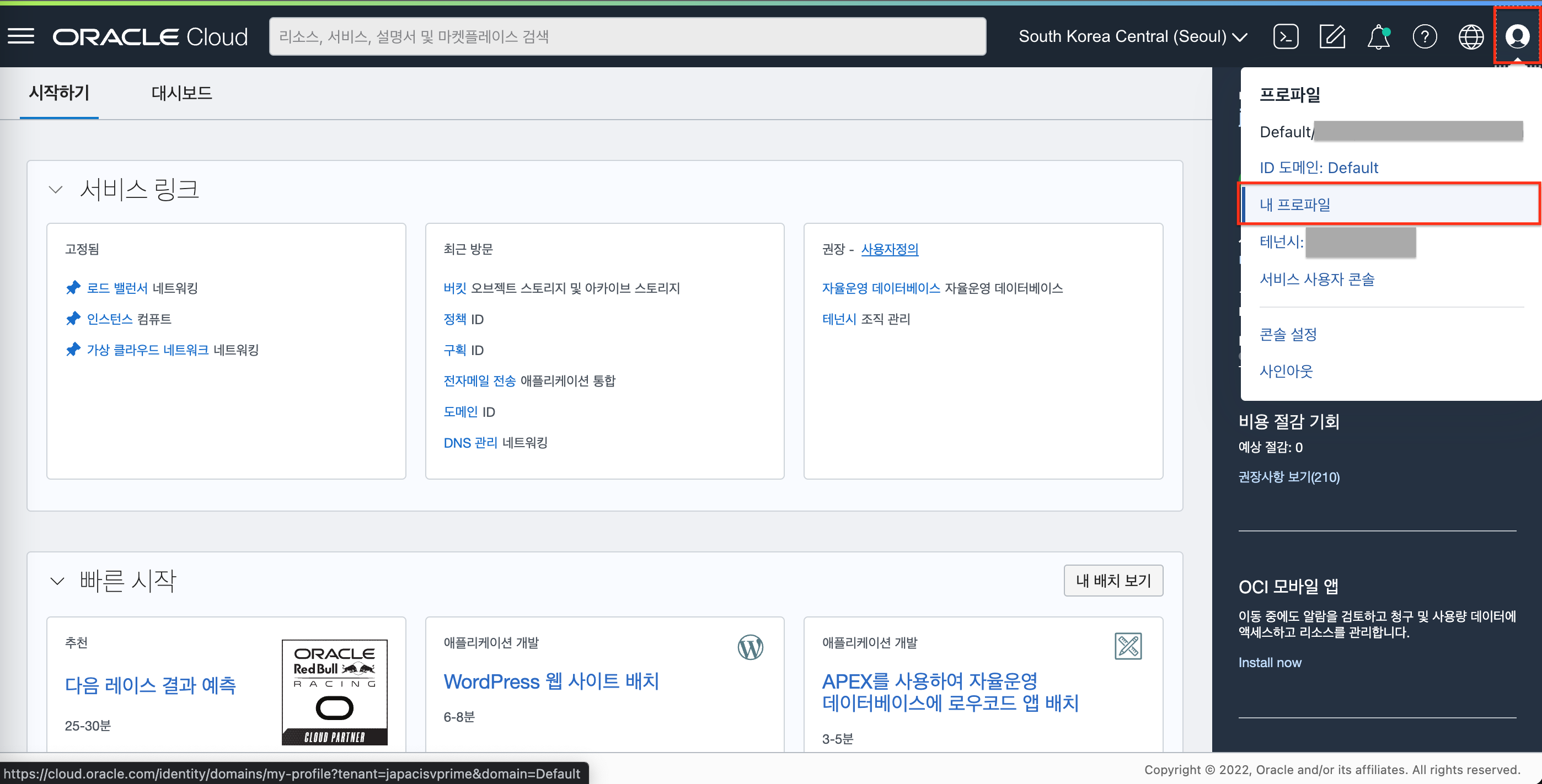
Task: Open the APEX 자율운영 데이터베이스 quickstart link
Action: [x=950, y=692]
